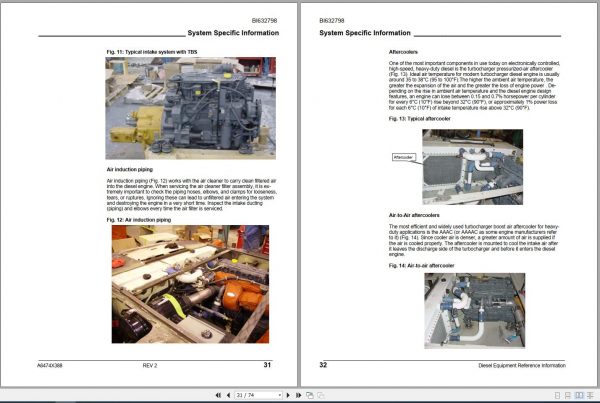Screen dimensions: 600x403
Task: Go to the next page
Action: click(x=288, y=395)
